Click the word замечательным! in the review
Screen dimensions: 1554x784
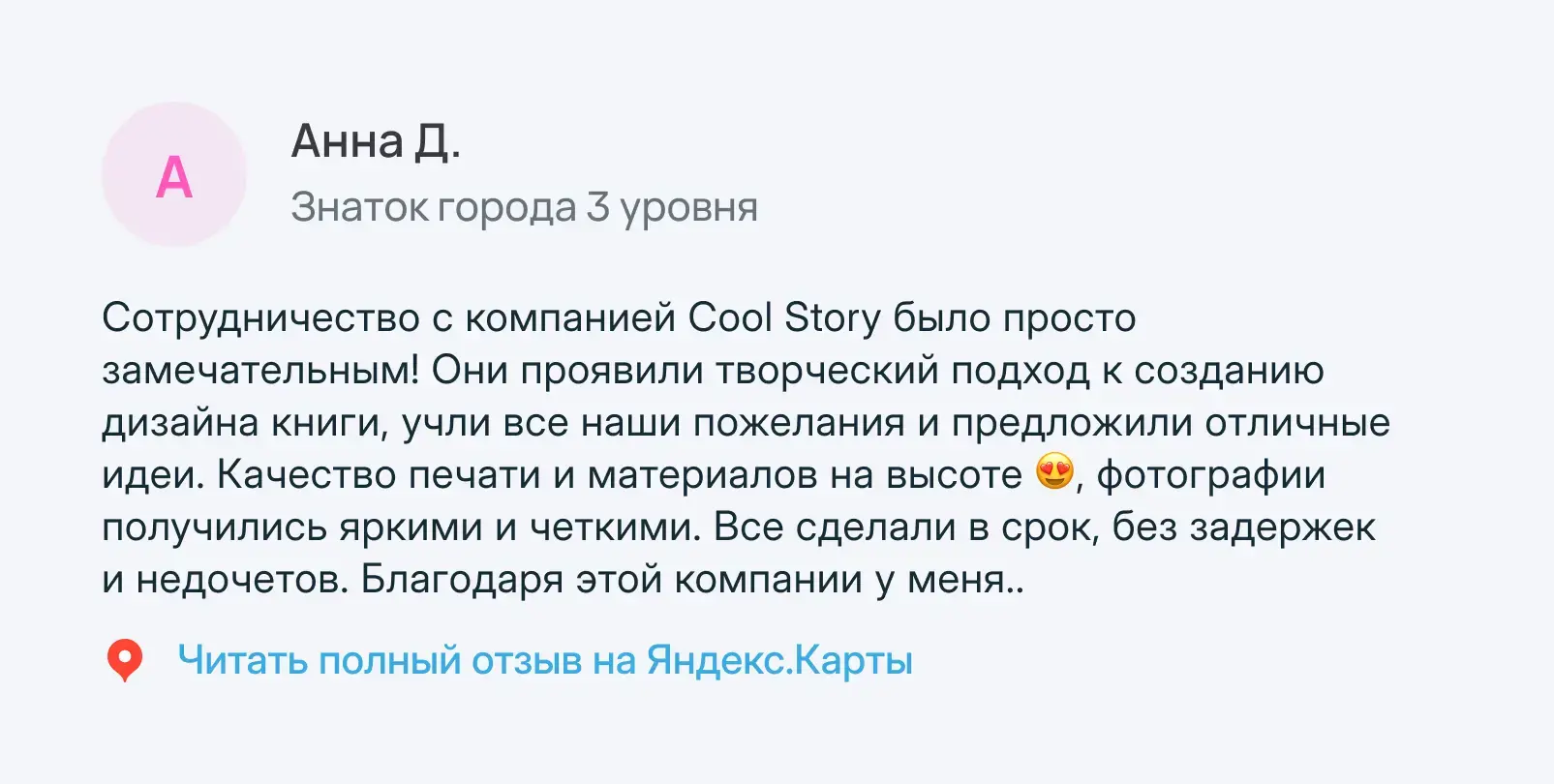261,370
